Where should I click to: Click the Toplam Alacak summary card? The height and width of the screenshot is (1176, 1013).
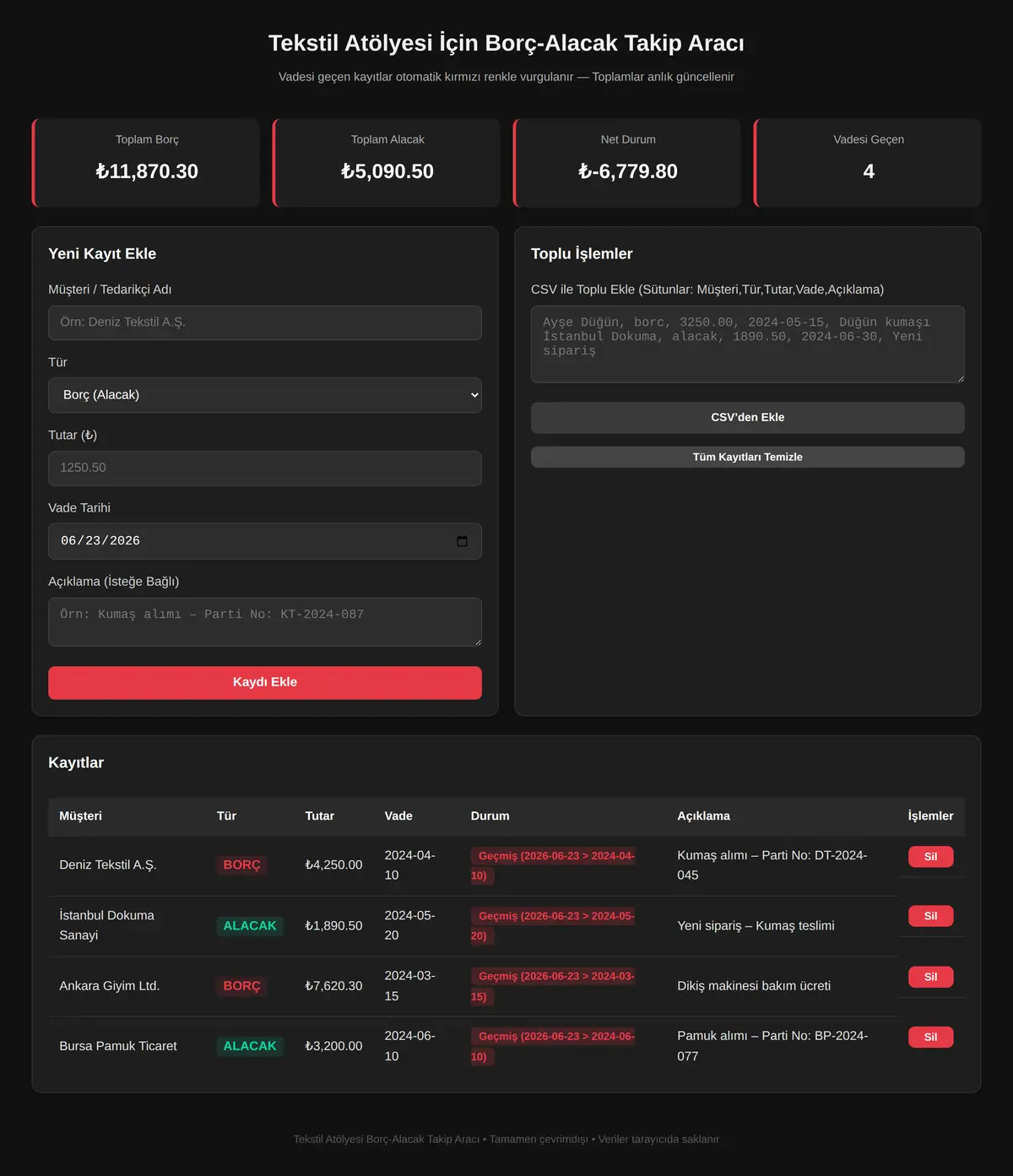click(387, 163)
